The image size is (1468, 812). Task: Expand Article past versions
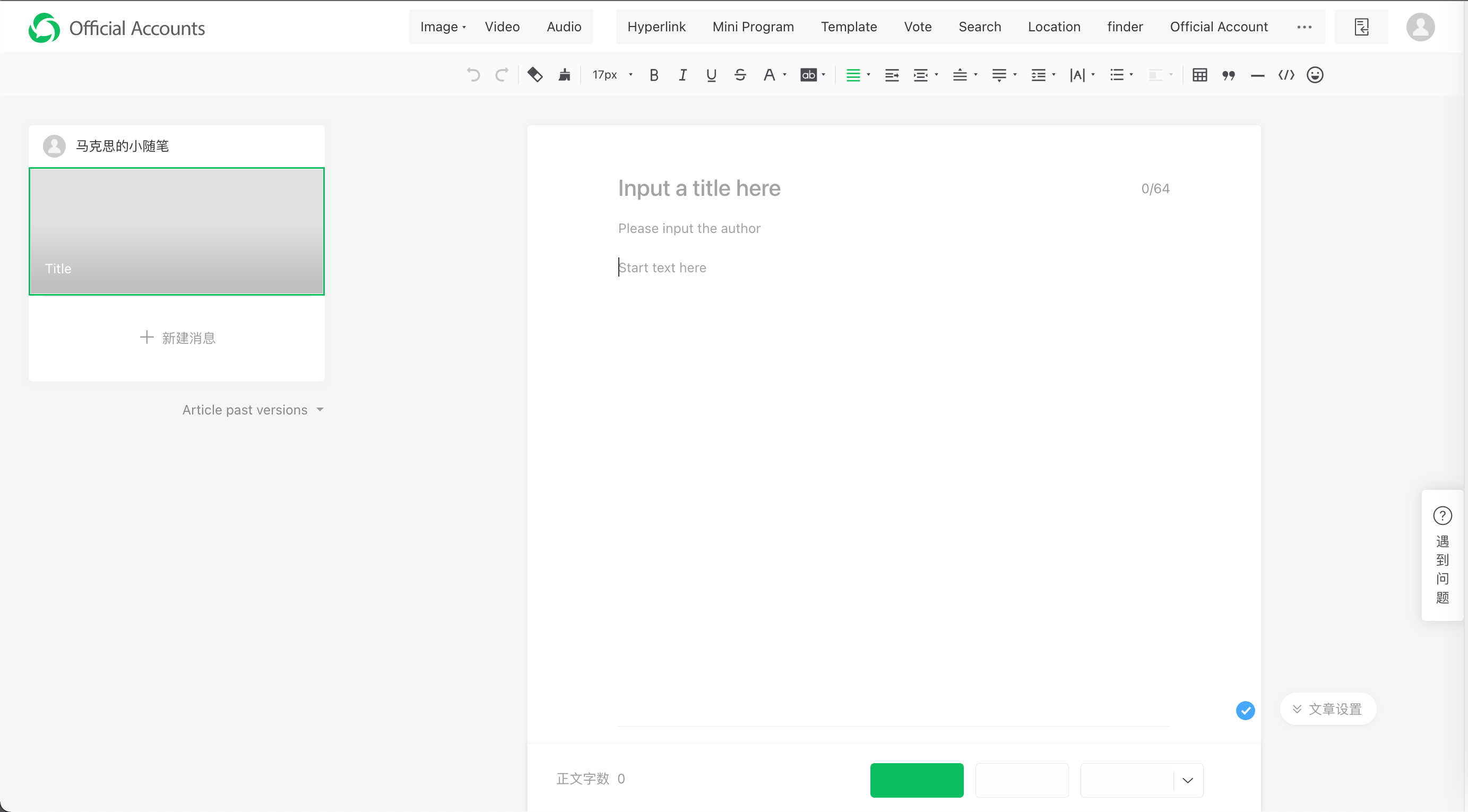(x=253, y=410)
